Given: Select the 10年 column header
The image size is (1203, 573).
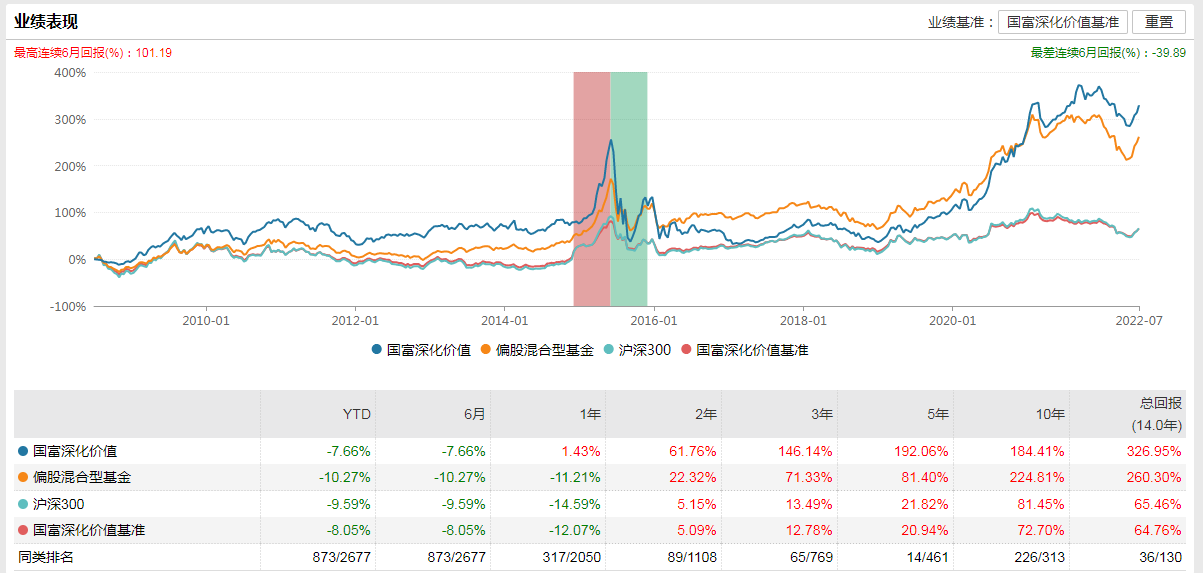Looking at the screenshot, I should coord(1051,414).
